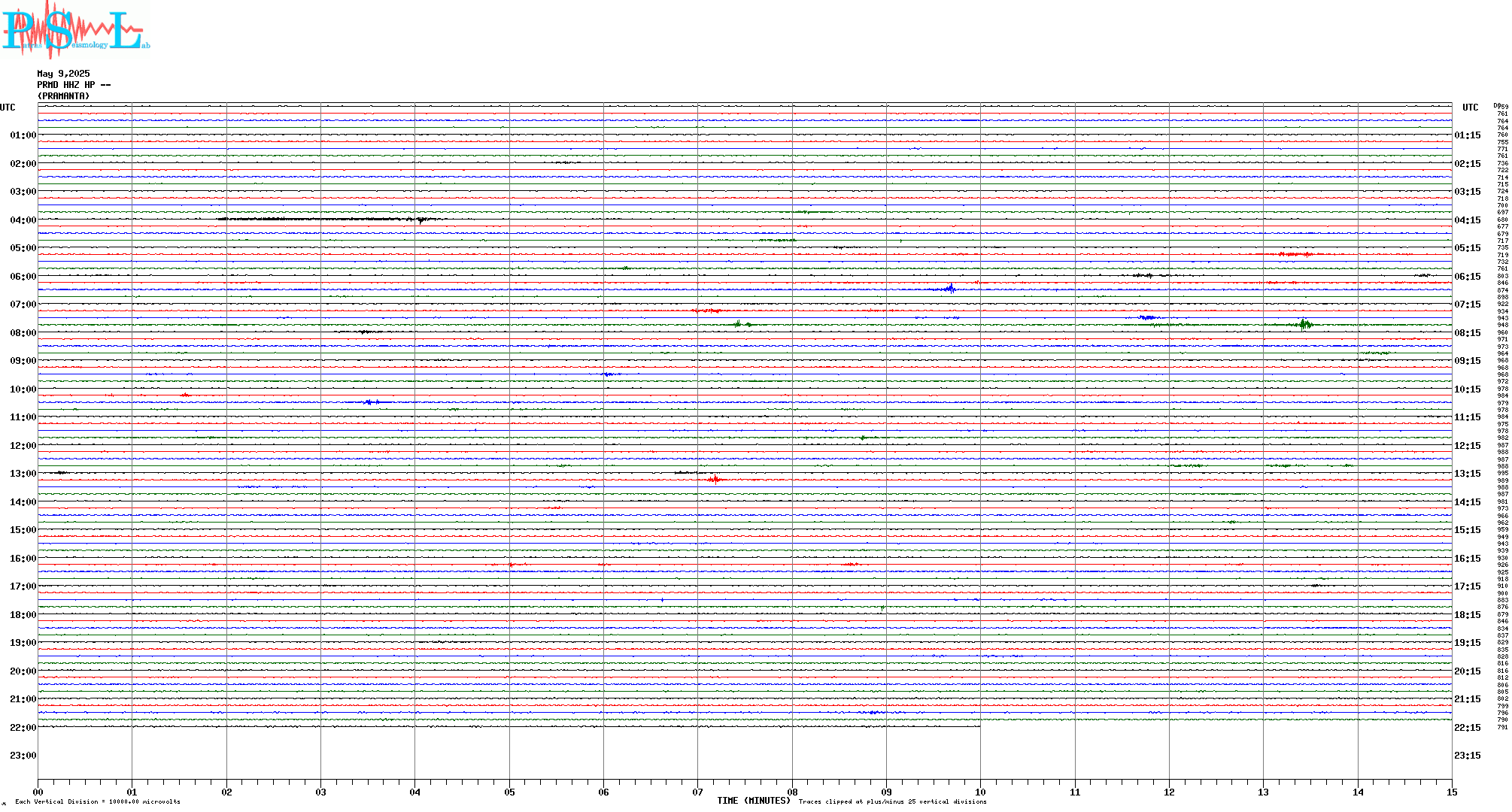This screenshot has height=812, width=1512.
Task: Click the 02:00 hour label
Action: 23,164
